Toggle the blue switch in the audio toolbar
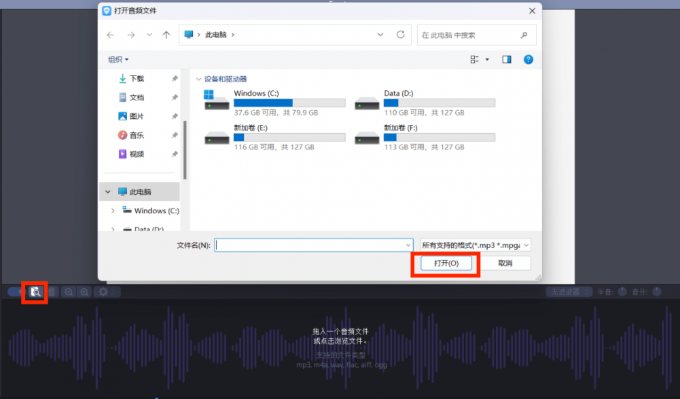This screenshot has width=680, height=399. click(x=16, y=292)
